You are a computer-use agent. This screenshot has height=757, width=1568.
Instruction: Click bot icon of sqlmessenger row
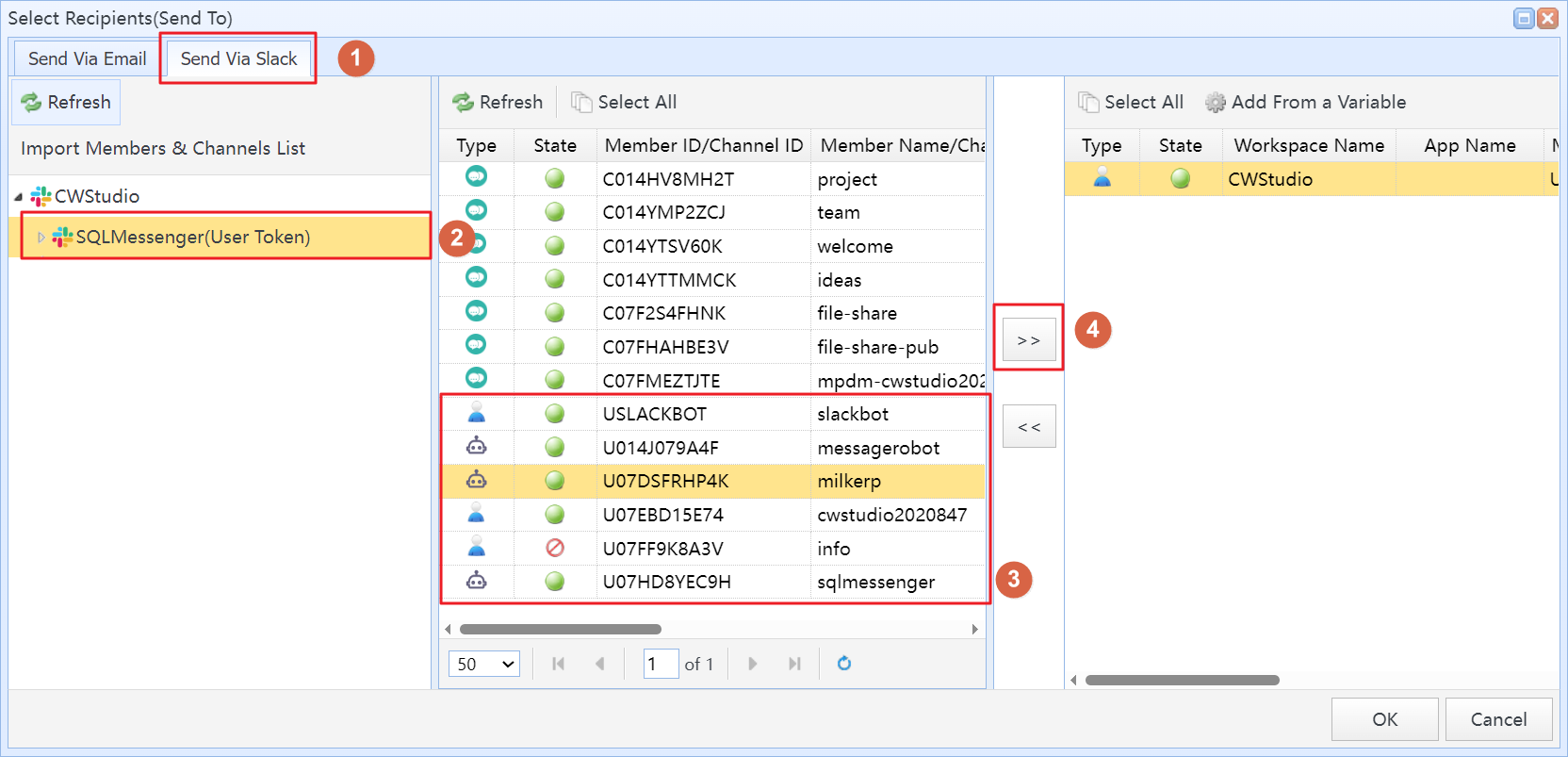477,580
